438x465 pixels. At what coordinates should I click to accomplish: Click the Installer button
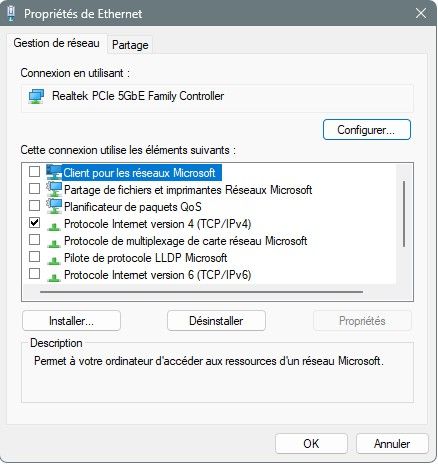click(71, 321)
